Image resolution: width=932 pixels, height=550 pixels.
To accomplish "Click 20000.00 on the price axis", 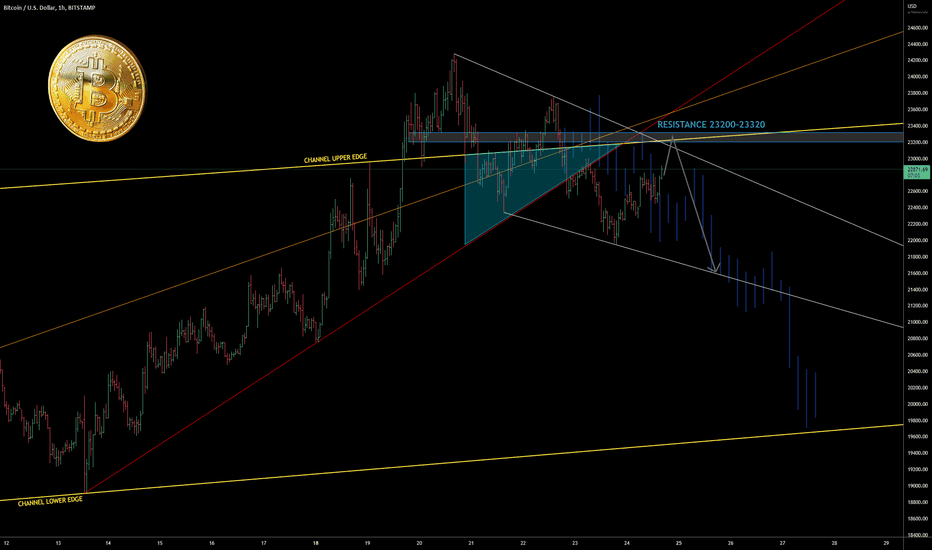I will click(918, 404).
